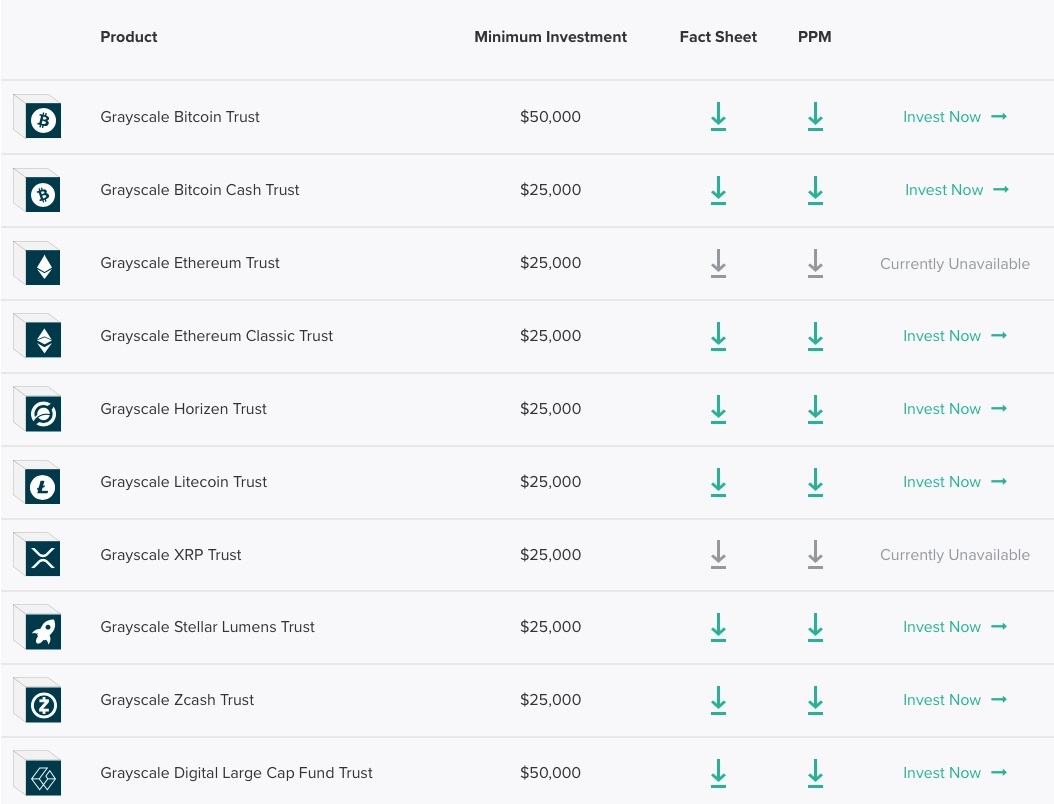This screenshot has height=804, width=1054.
Task: Download Grayscale Bitcoin Trust fact sheet
Action: click(x=718, y=116)
